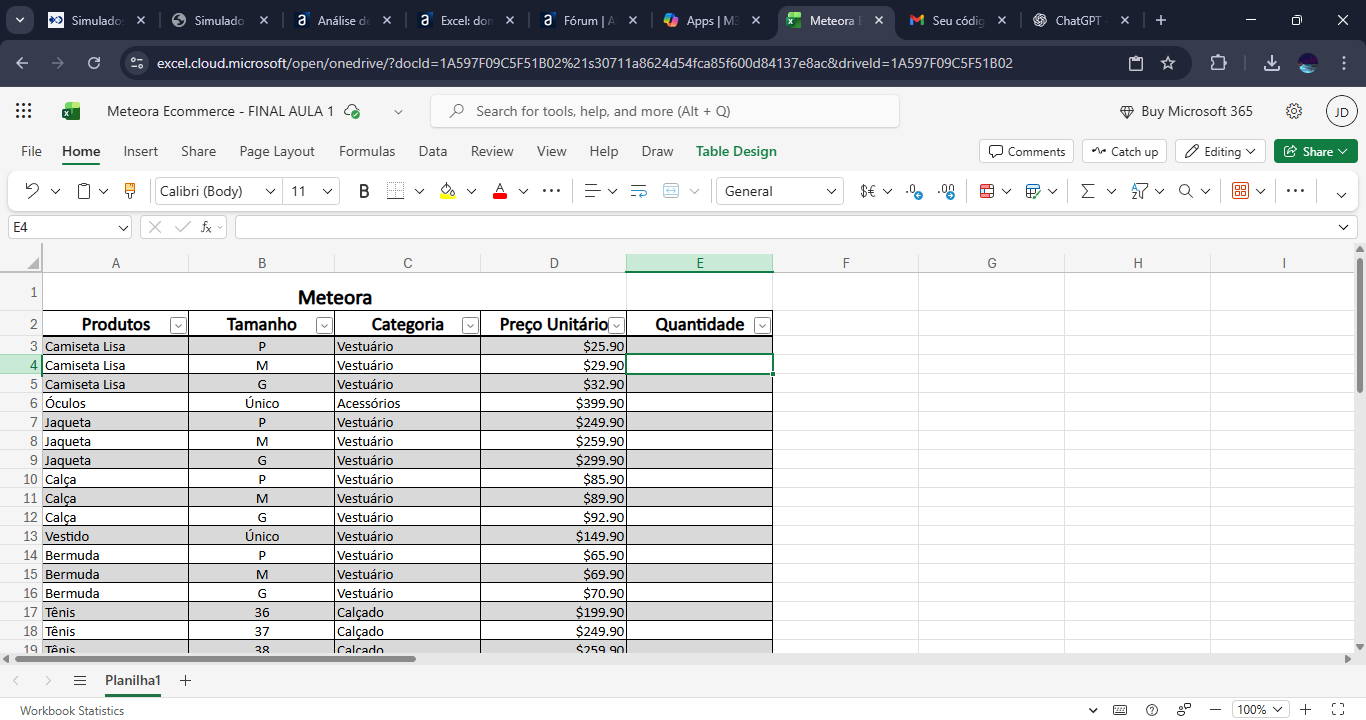
Task: Click the Increase Decimal icon
Action: click(x=914, y=191)
